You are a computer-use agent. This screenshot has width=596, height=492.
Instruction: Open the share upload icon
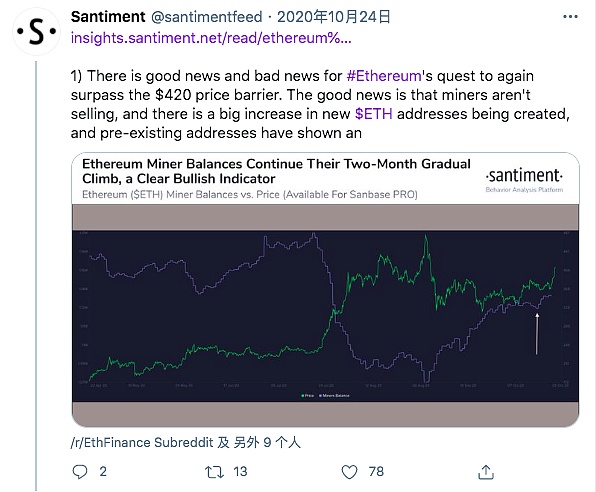coord(486,472)
